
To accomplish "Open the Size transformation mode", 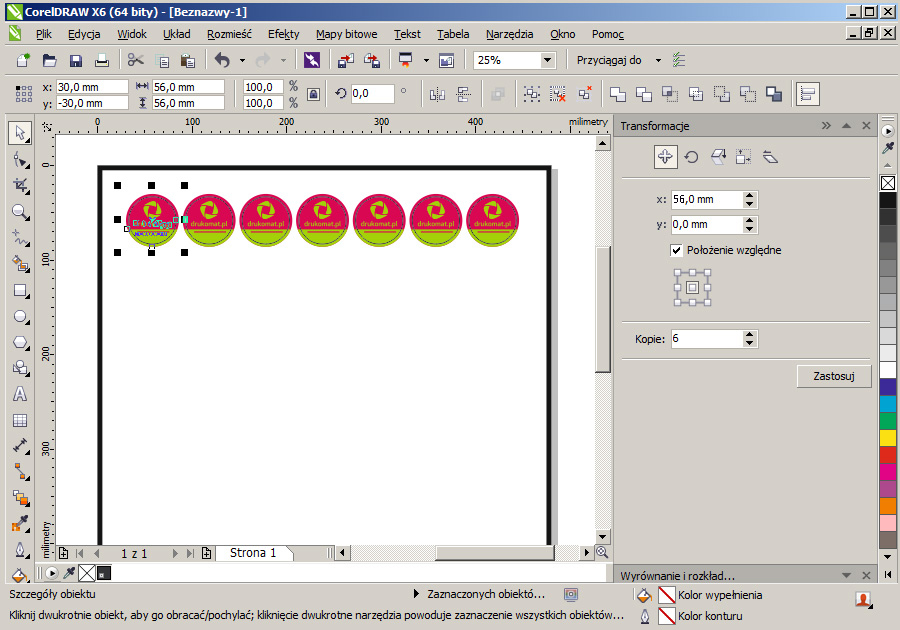I will point(744,157).
